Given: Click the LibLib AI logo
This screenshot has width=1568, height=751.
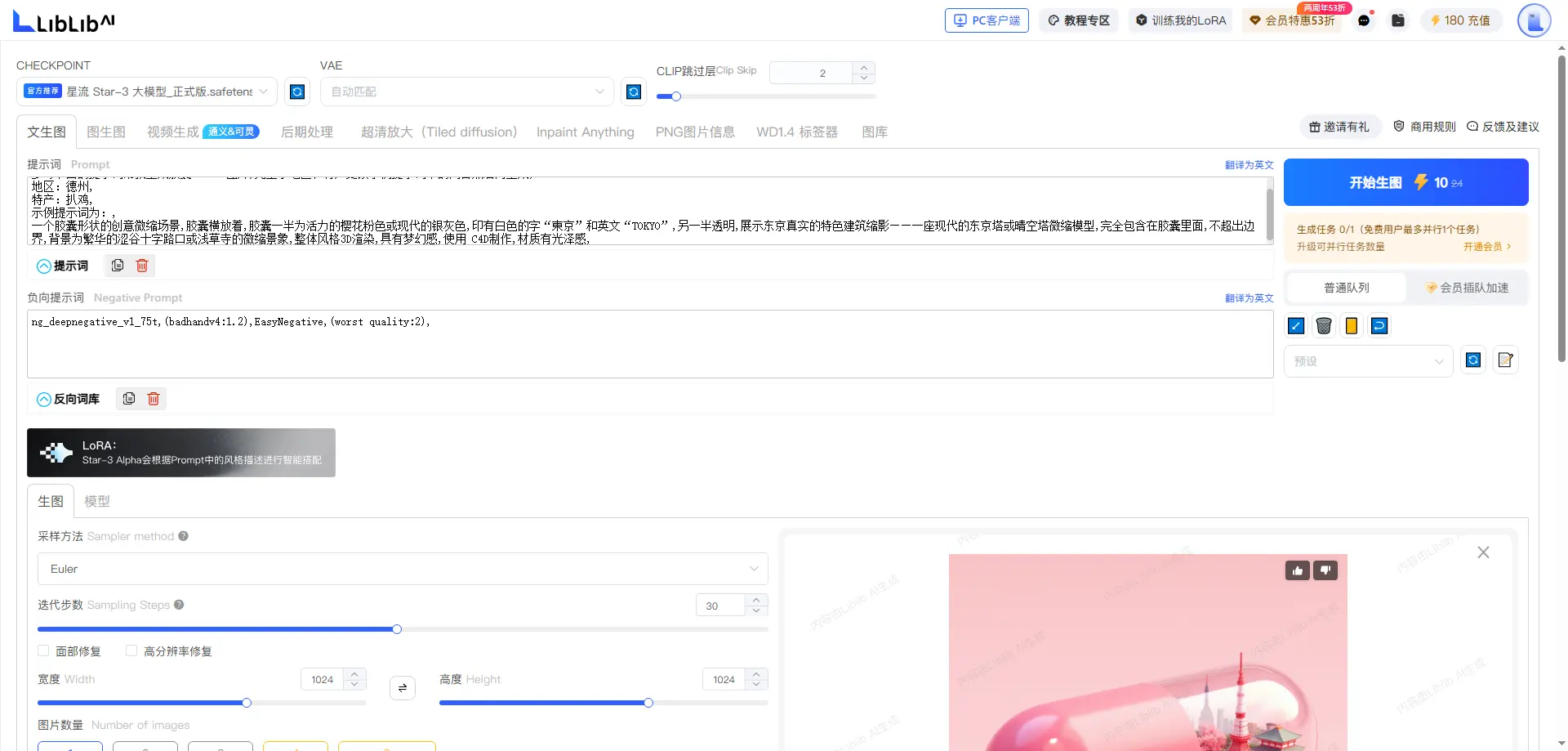Looking at the screenshot, I should coord(64,21).
